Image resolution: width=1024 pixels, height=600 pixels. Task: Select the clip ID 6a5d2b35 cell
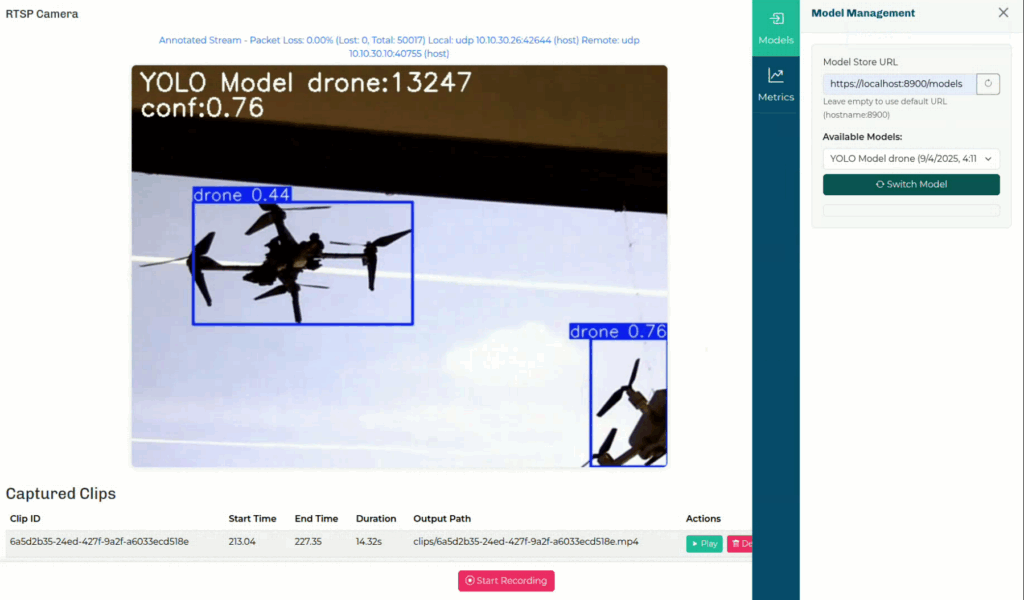[x=99, y=542]
